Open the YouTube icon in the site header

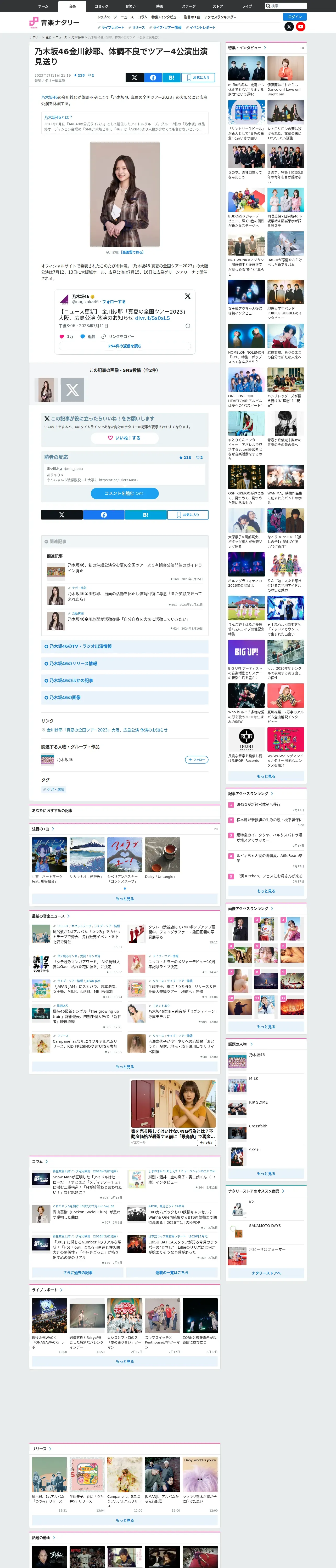[301, 27]
